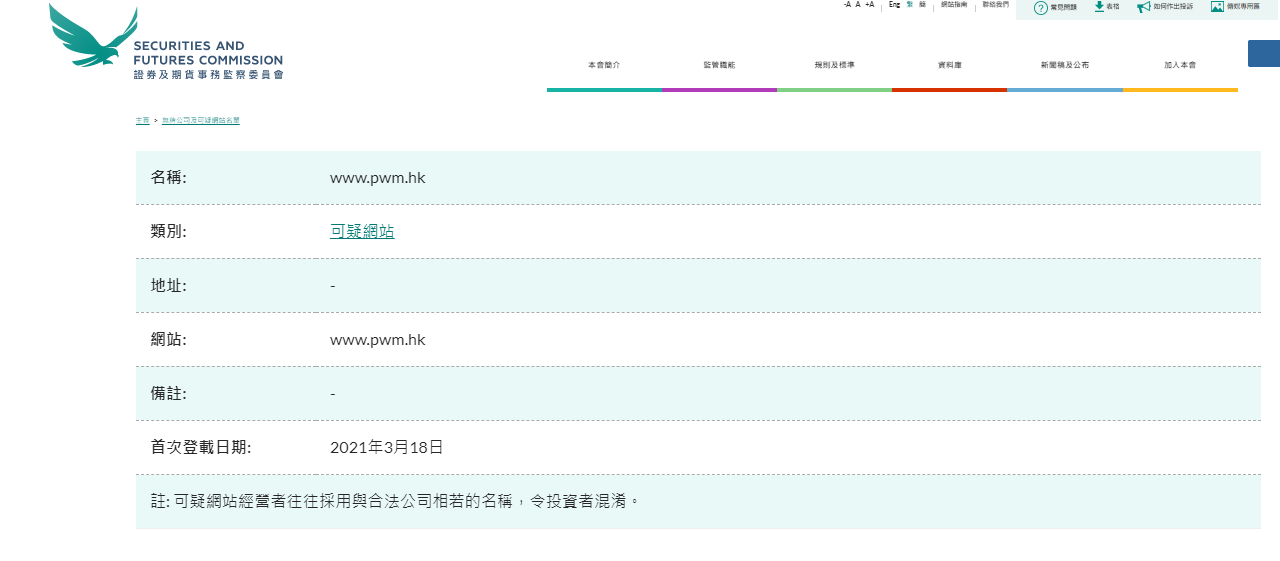Switch language to Eng

tap(894, 5)
